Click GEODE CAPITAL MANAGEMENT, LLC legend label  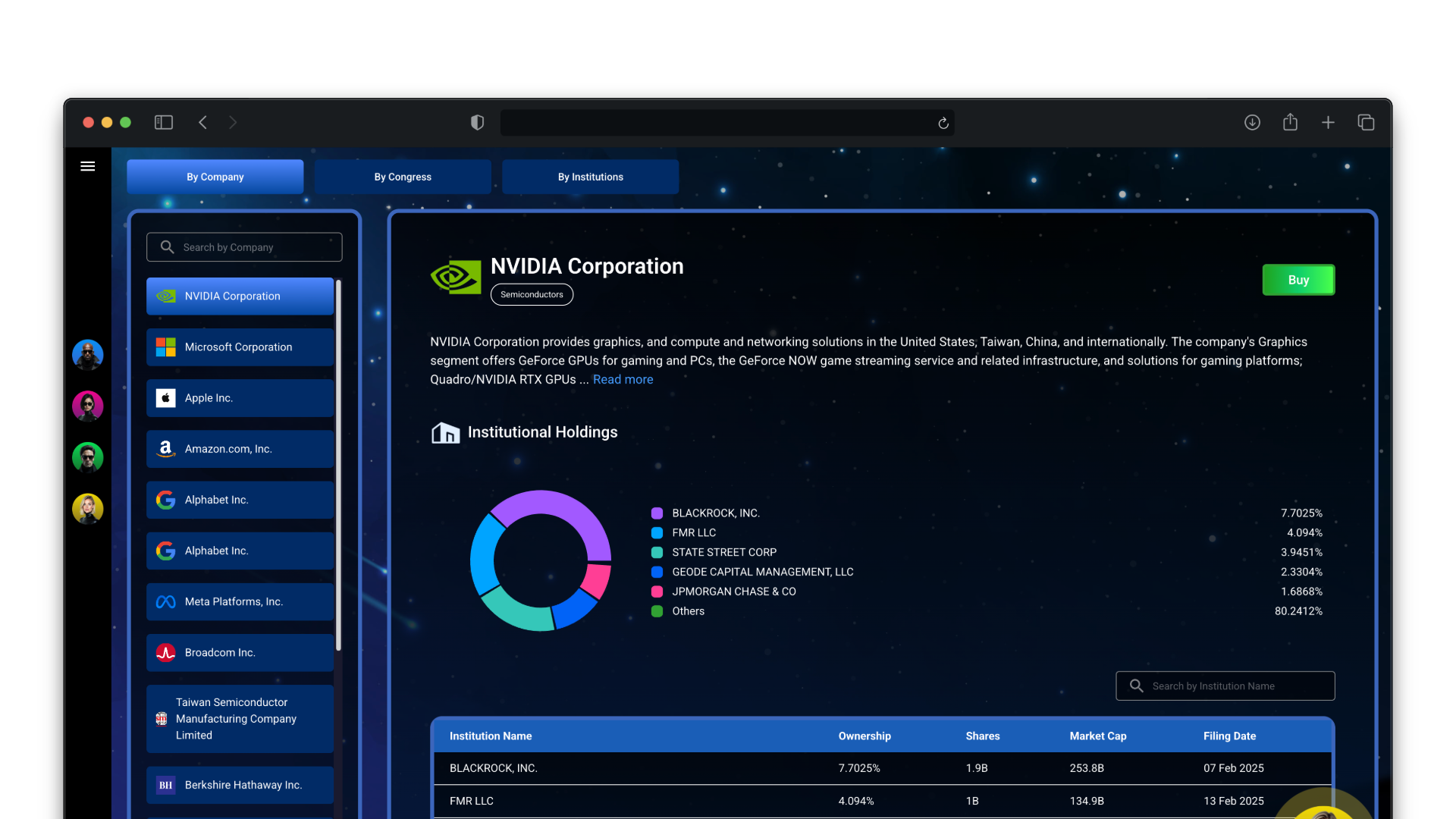[x=762, y=572]
